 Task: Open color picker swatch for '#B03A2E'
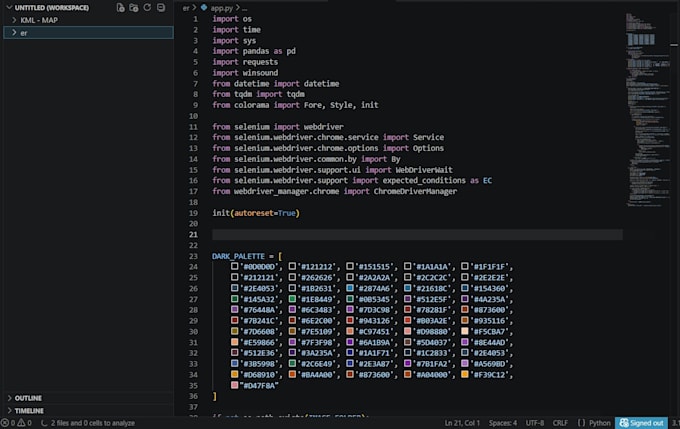point(408,320)
